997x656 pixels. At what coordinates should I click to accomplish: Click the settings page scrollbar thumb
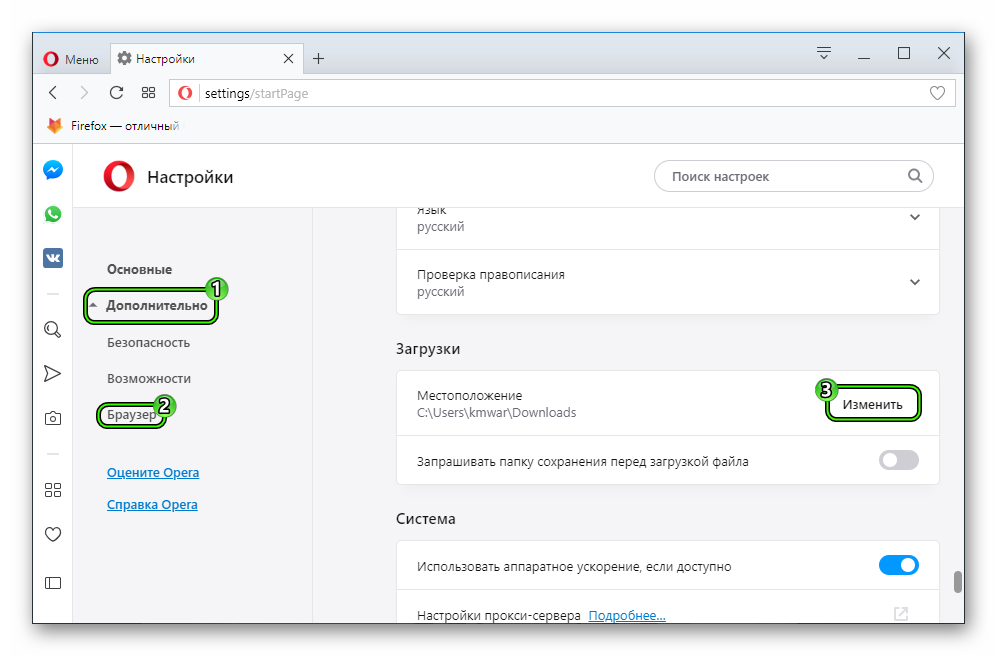[957, 582]
